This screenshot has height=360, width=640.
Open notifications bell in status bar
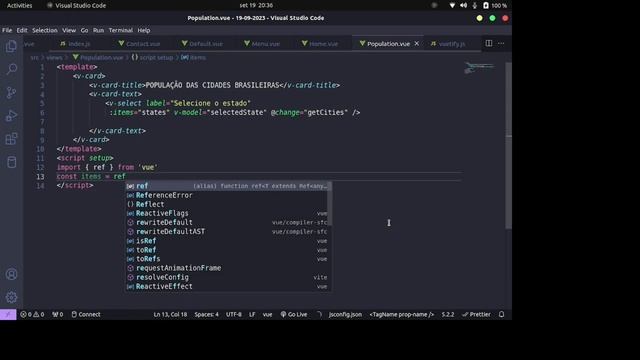pyautogui.click(x=502, y=314)
